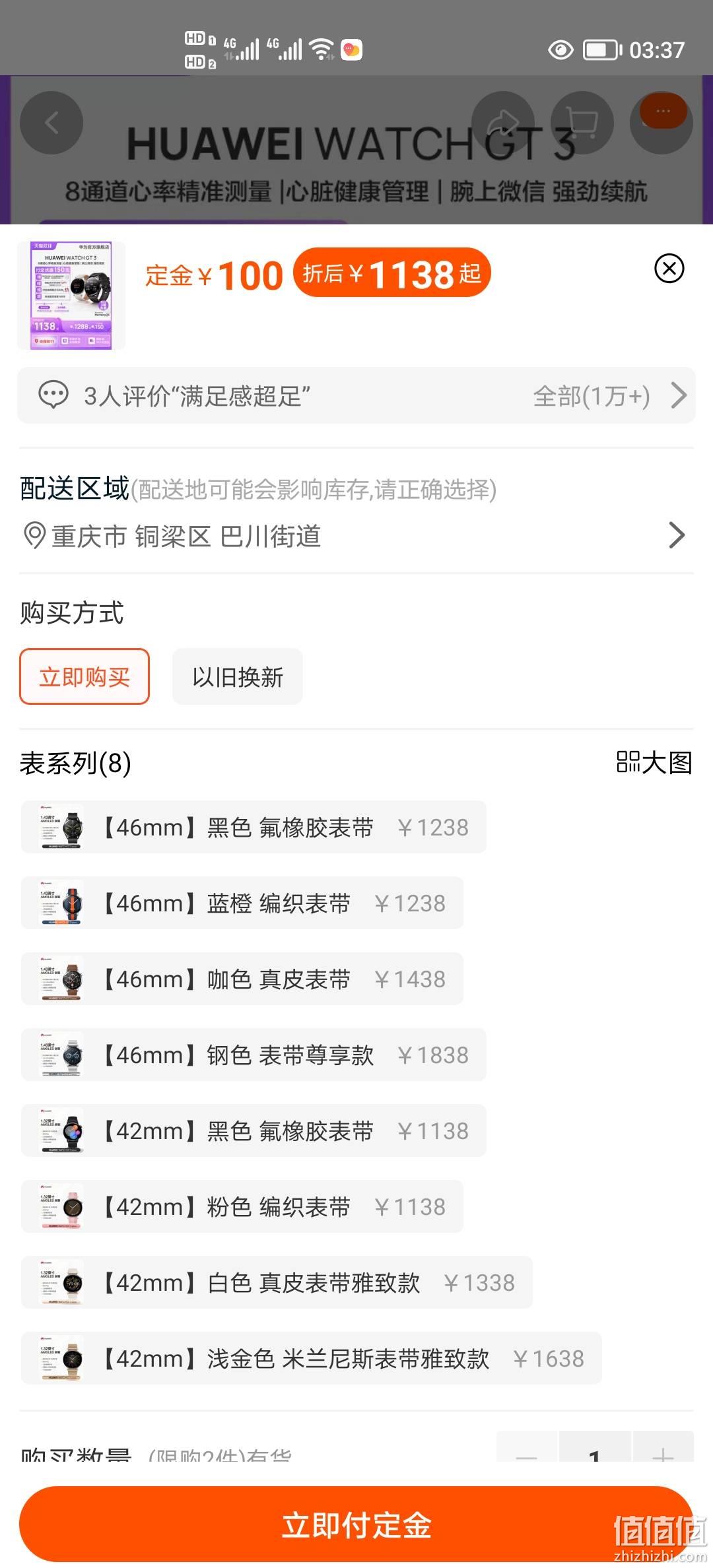Pick 46mm 钢色 表带尊享款 variant

pyautogui.click(x=254, y=1055)
